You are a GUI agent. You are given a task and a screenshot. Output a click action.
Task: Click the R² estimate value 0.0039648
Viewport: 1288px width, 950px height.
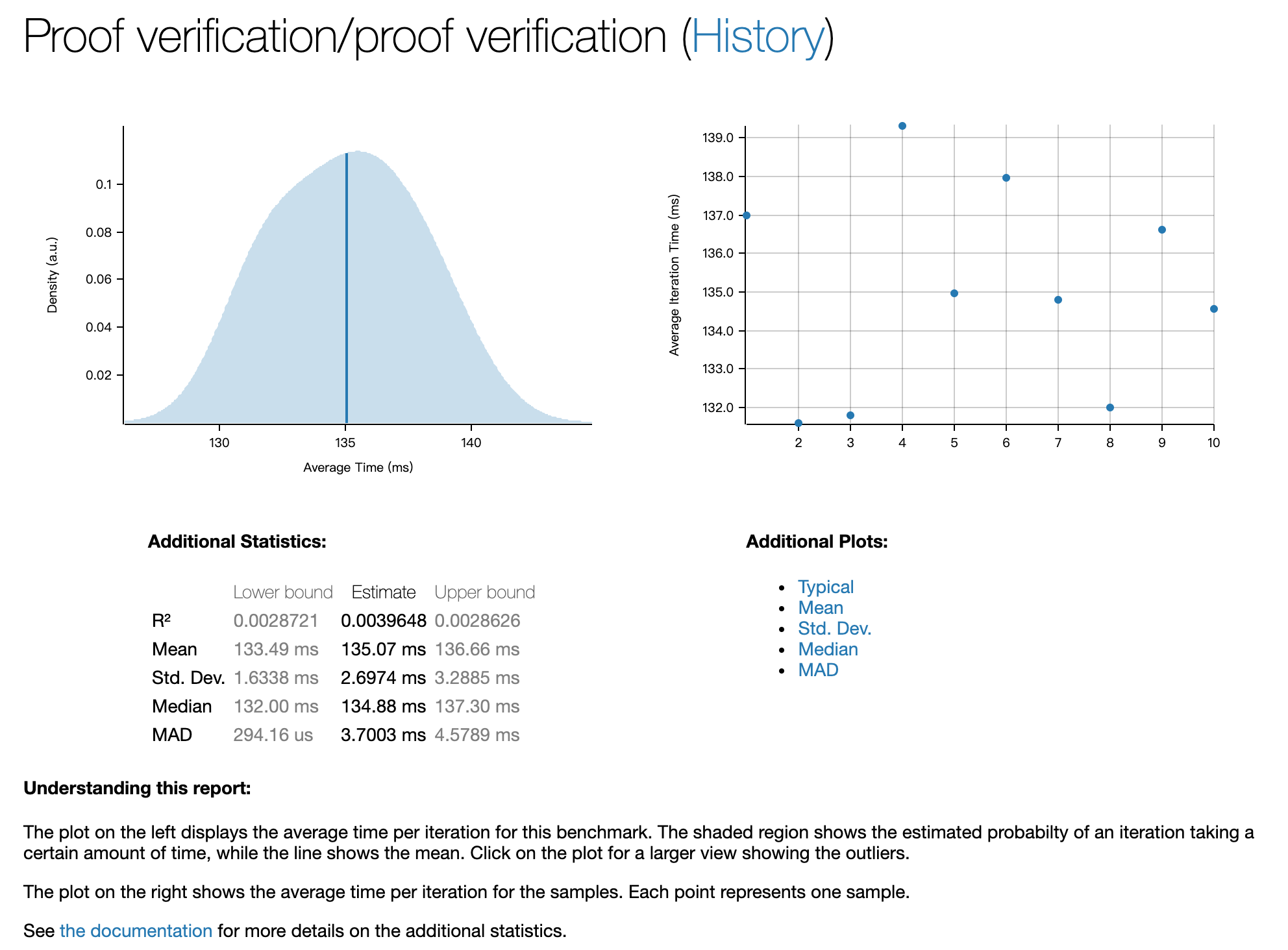383,620
